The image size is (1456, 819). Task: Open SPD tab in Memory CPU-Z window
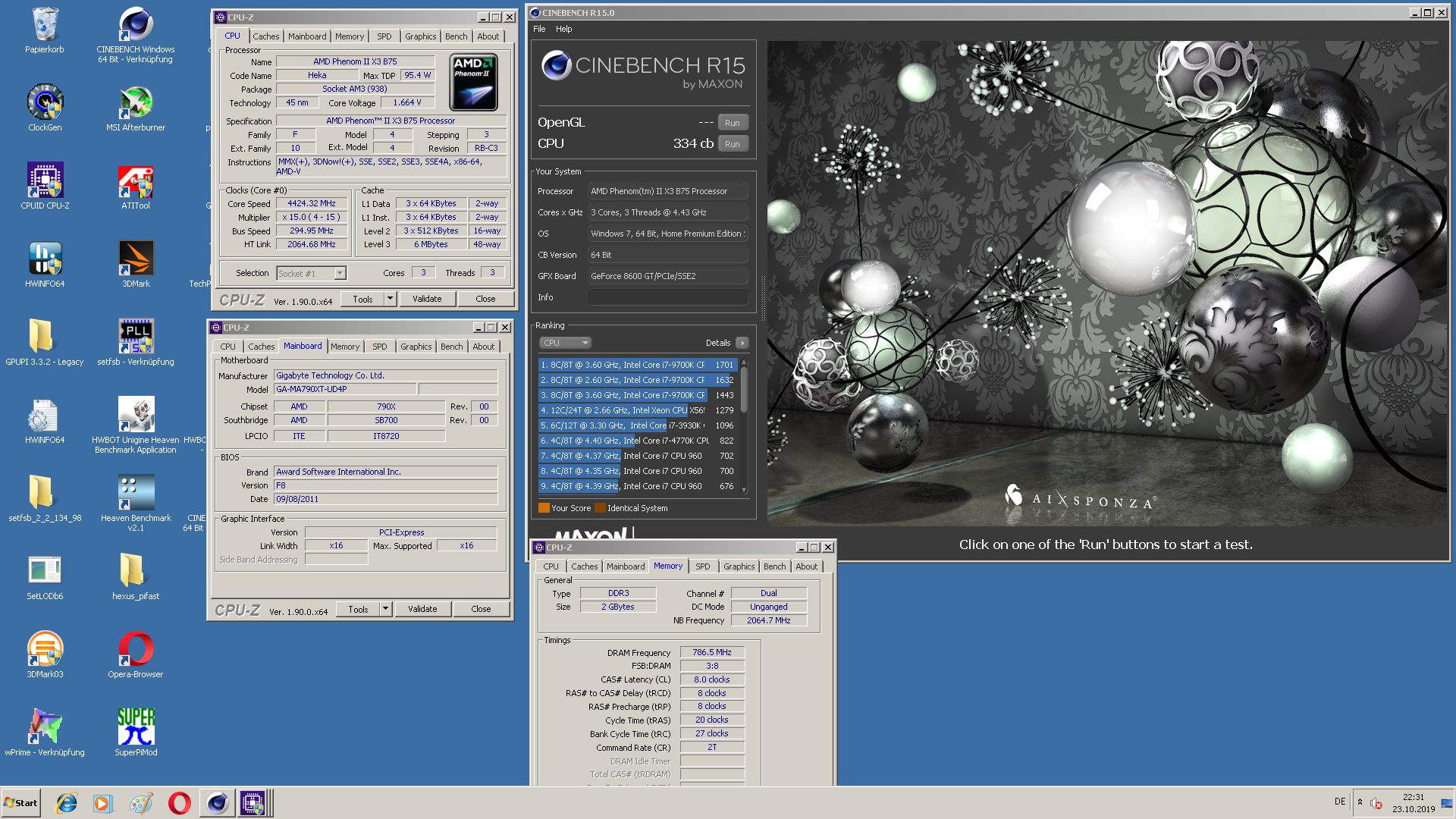pos(702,566)
